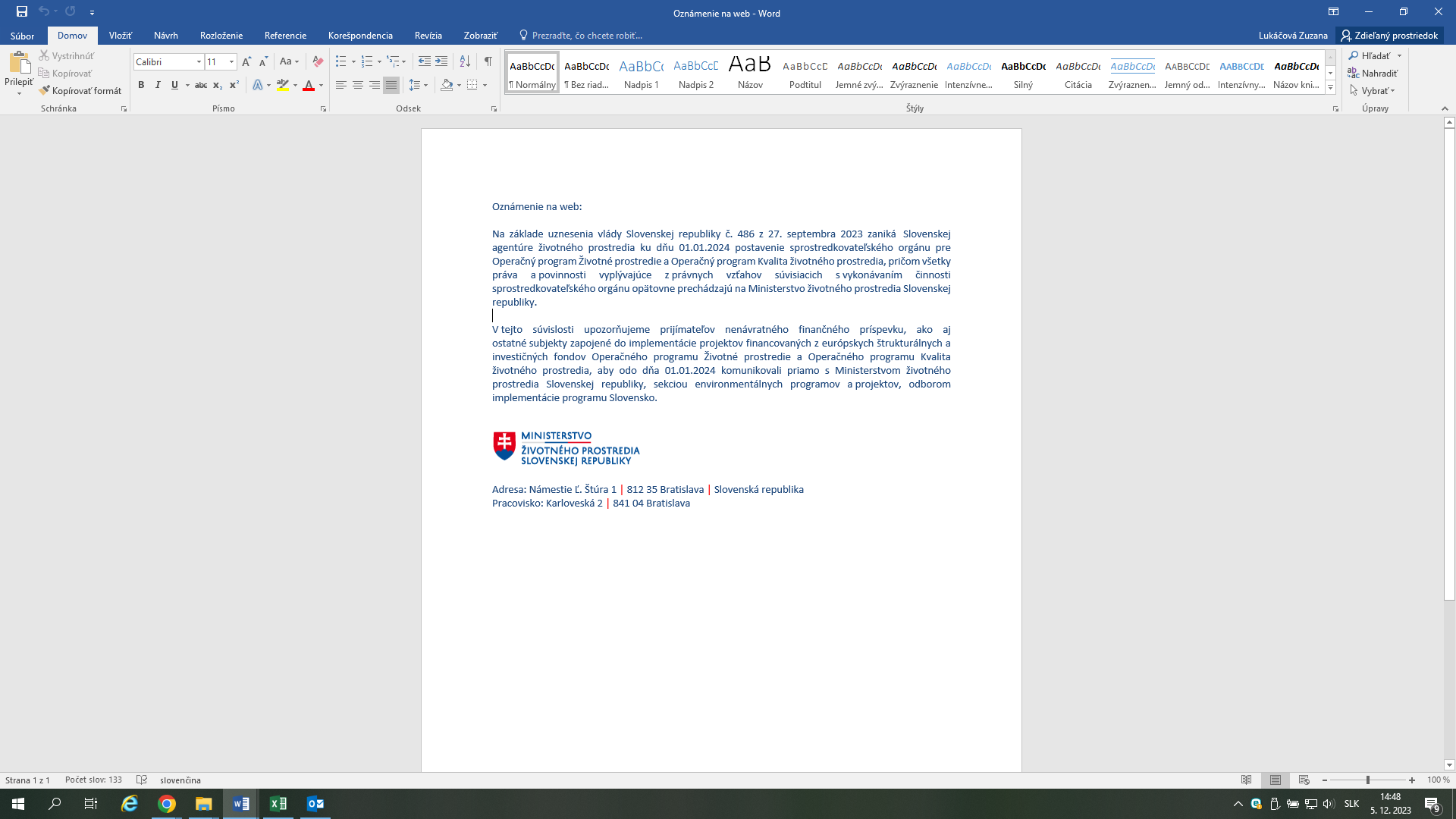Click the Hľadať button
The image size is (1456, 819).
(1369, 55)
